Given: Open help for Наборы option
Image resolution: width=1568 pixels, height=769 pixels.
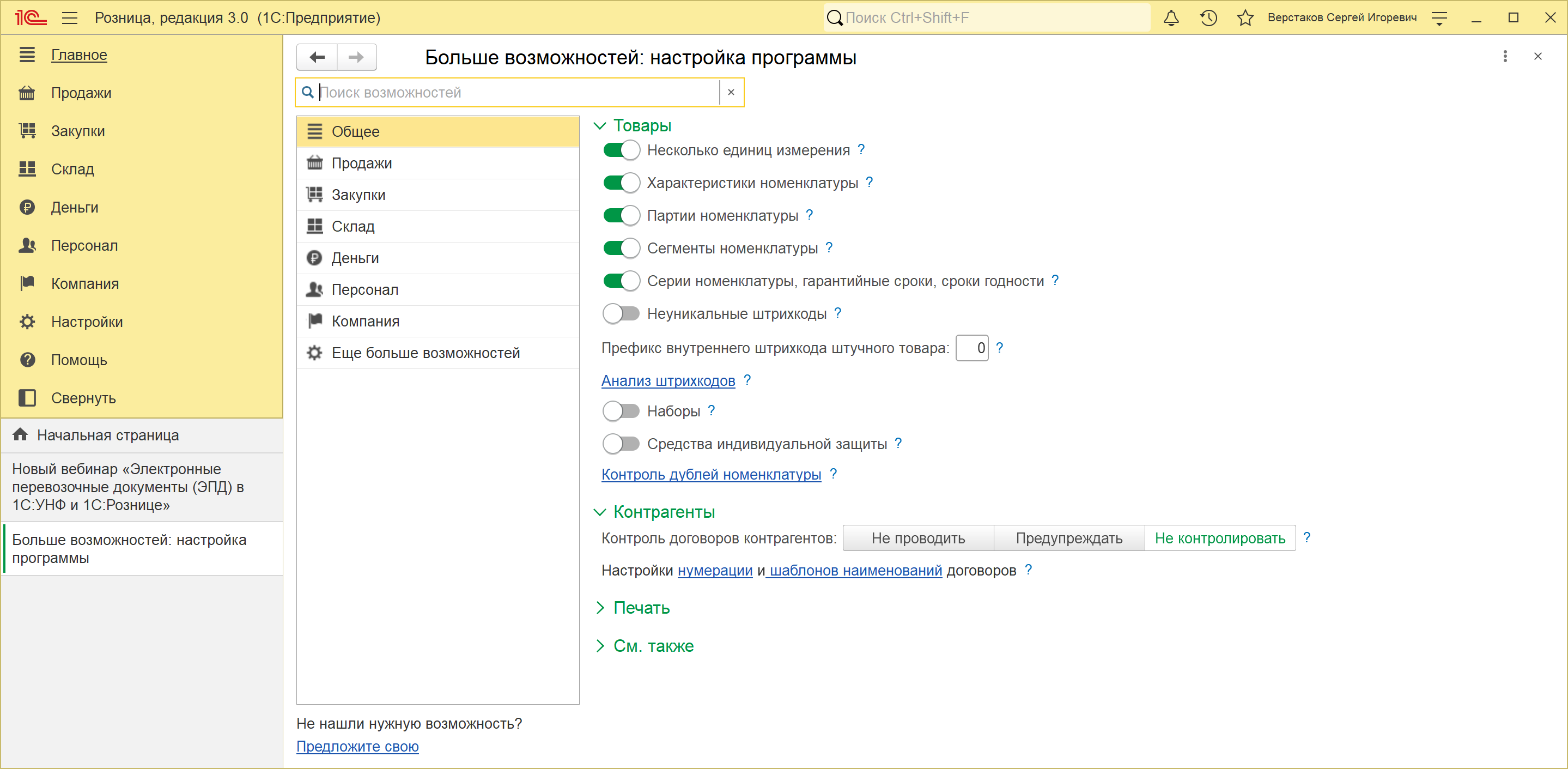Looking at the screenshot, I should [711, 410].
